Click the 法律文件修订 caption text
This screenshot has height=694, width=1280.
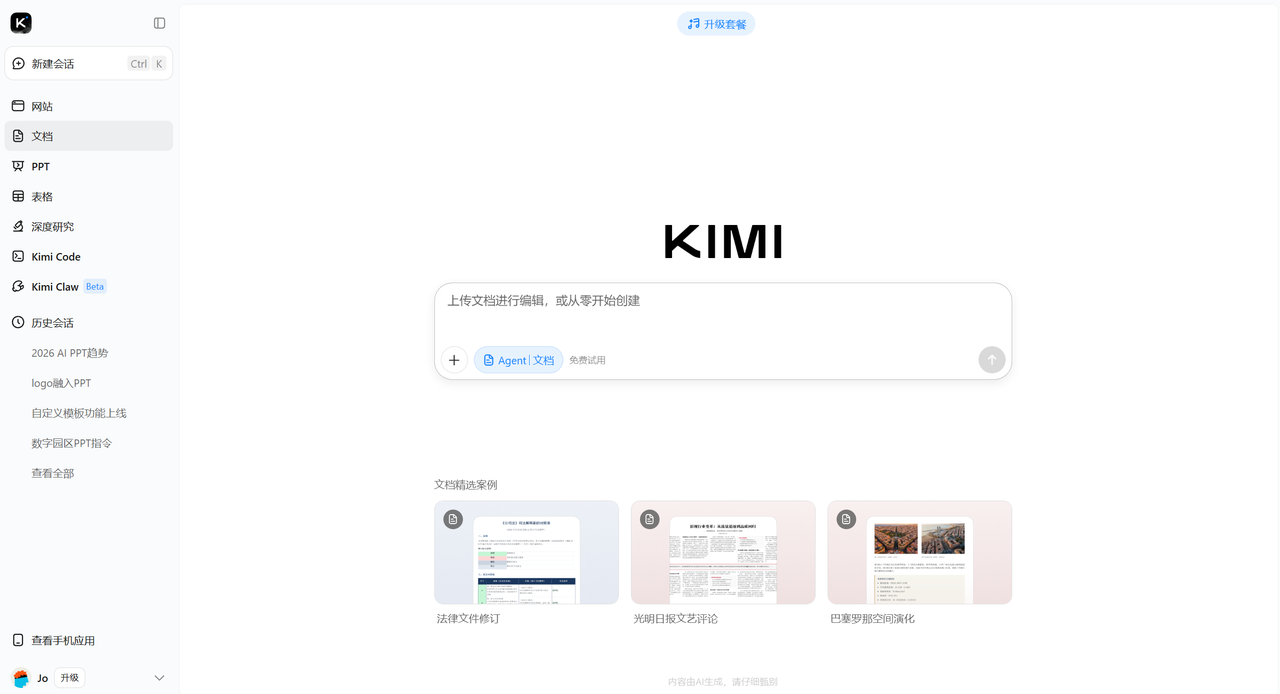(x=468, y=619)
